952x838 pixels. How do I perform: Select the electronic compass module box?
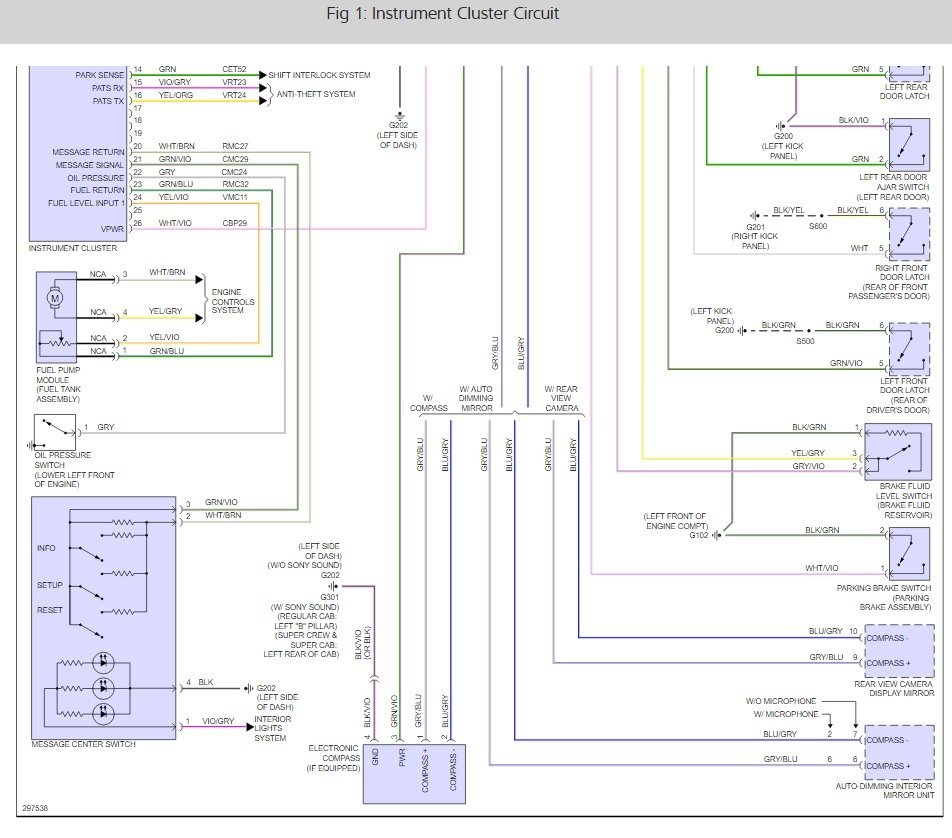[416, 772]
